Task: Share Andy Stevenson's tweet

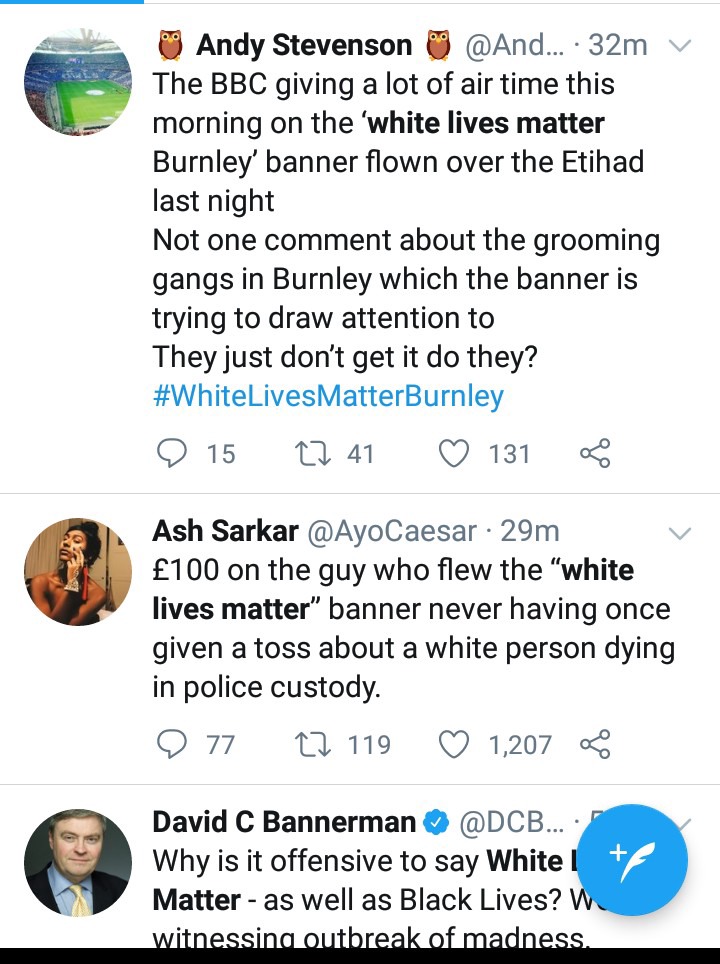Action: pos(594,454)
